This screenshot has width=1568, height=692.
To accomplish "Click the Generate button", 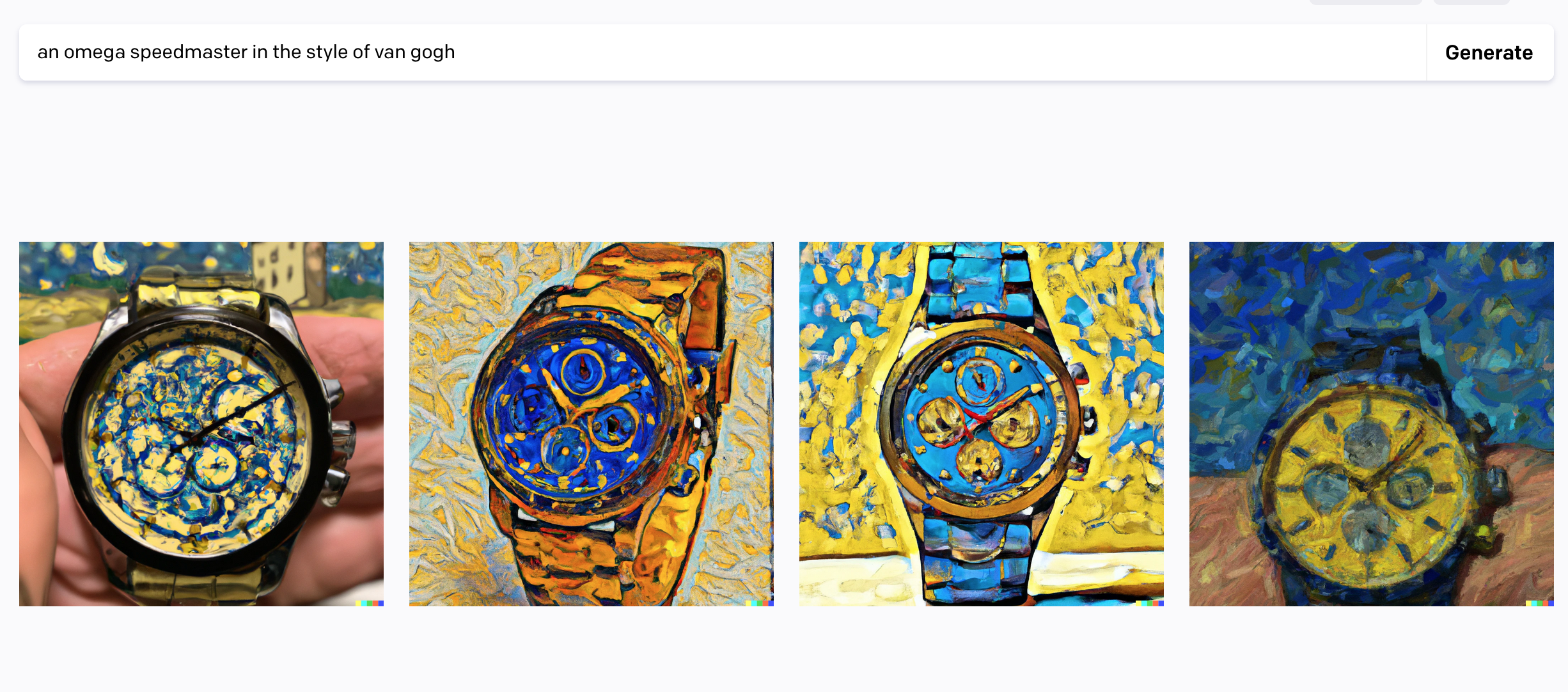I will [1489, 52].
